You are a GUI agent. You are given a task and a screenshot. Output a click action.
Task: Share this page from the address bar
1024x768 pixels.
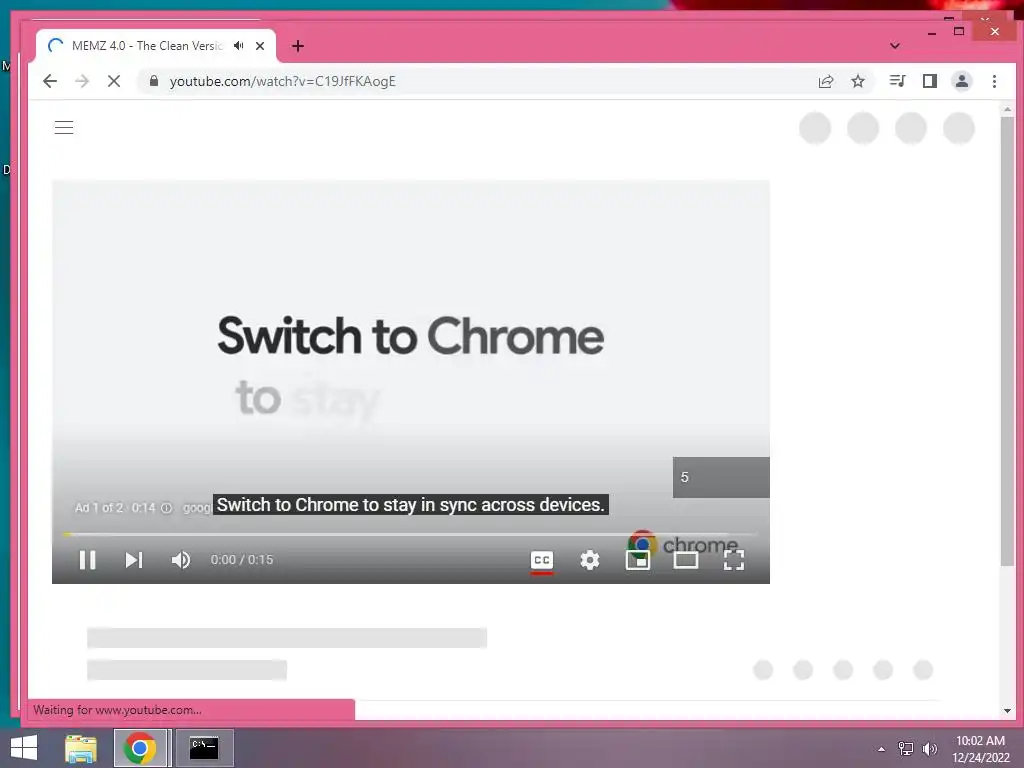pos(825,81)
